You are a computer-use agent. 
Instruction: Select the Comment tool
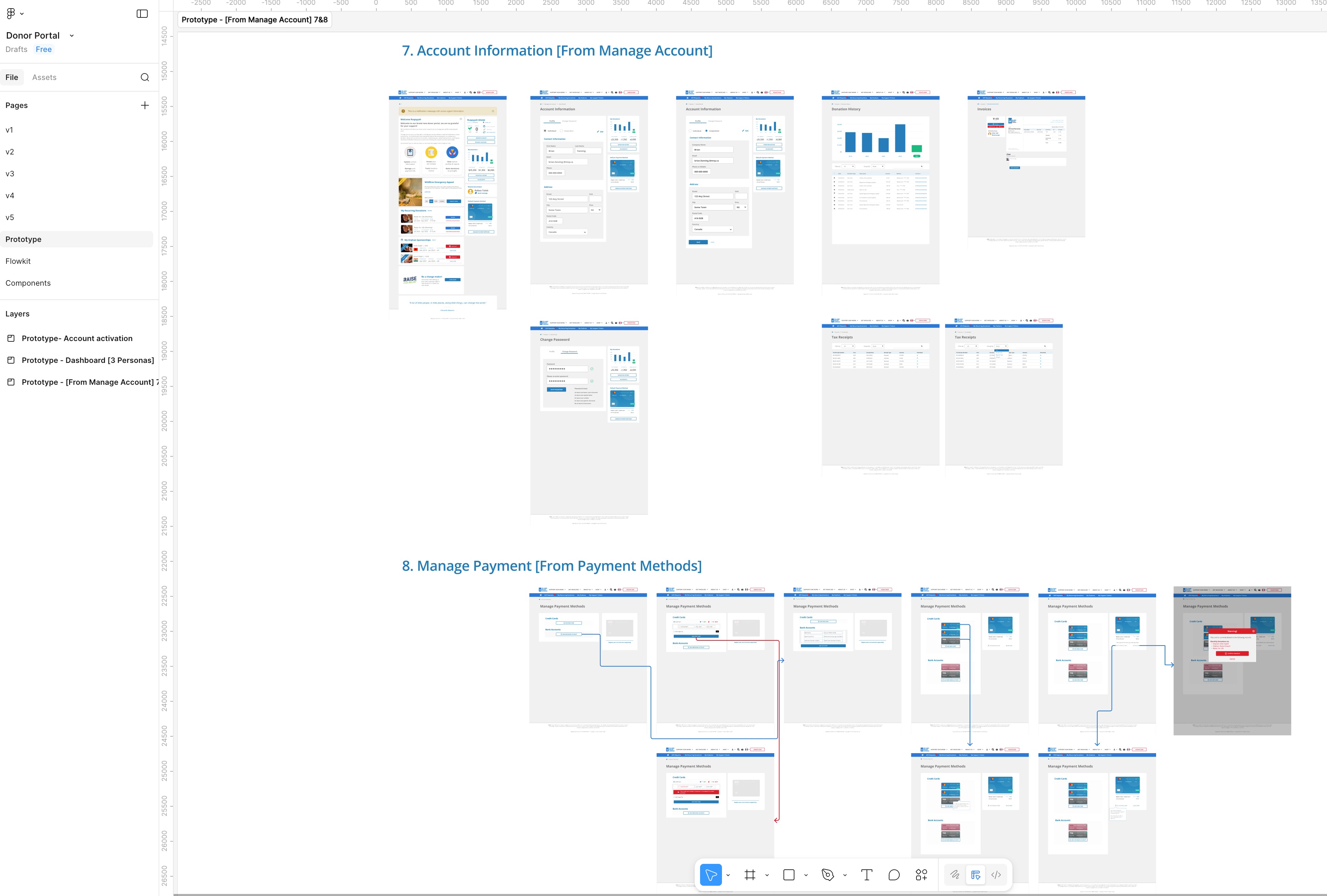(894, 875)
